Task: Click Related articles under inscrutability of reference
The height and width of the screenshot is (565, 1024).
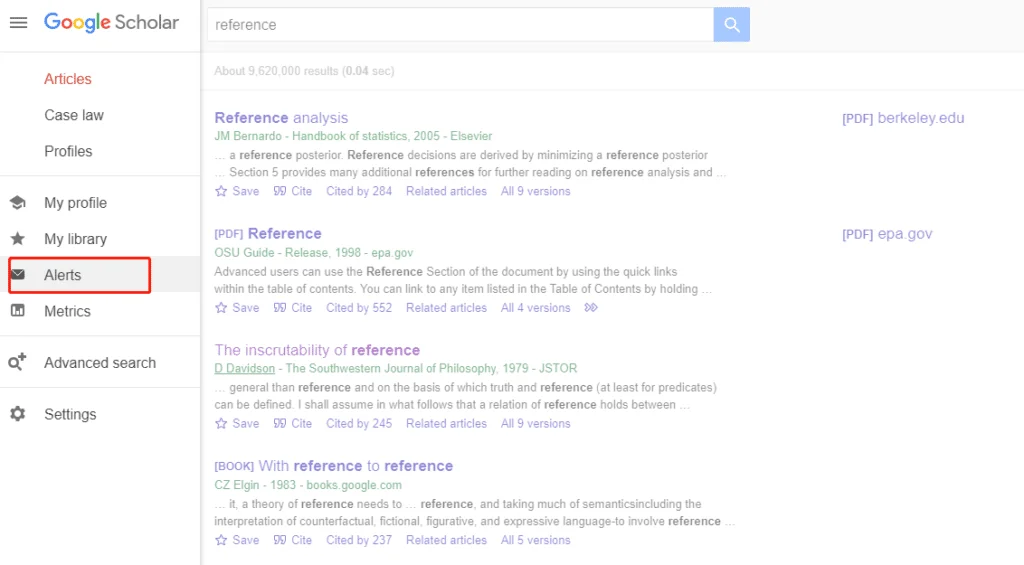Action: (x=446, y=423)
